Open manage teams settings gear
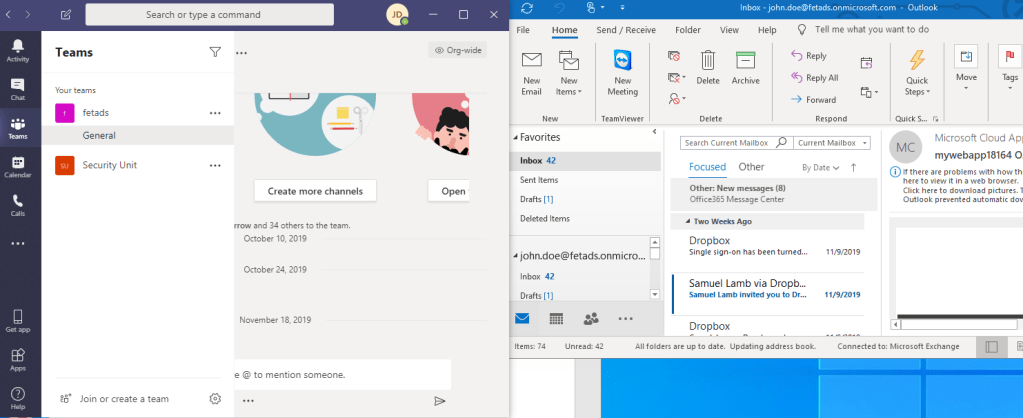The width and height of the screenshot is (1023, 418). point(215,399)
